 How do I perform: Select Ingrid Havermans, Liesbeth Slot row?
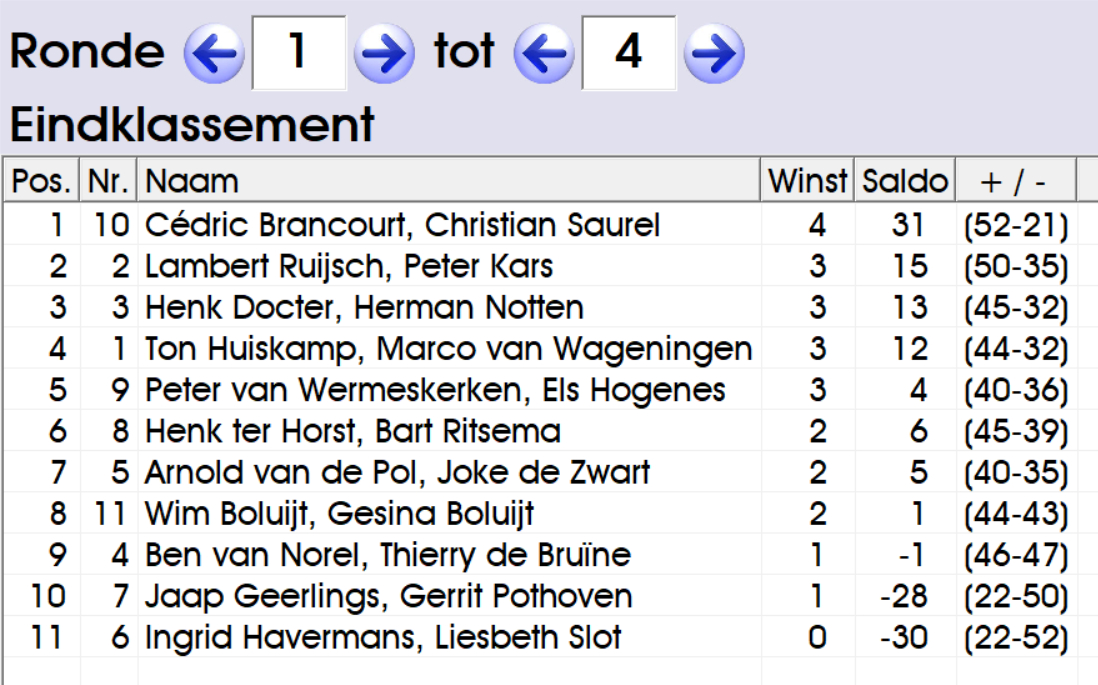pos(383,637)
